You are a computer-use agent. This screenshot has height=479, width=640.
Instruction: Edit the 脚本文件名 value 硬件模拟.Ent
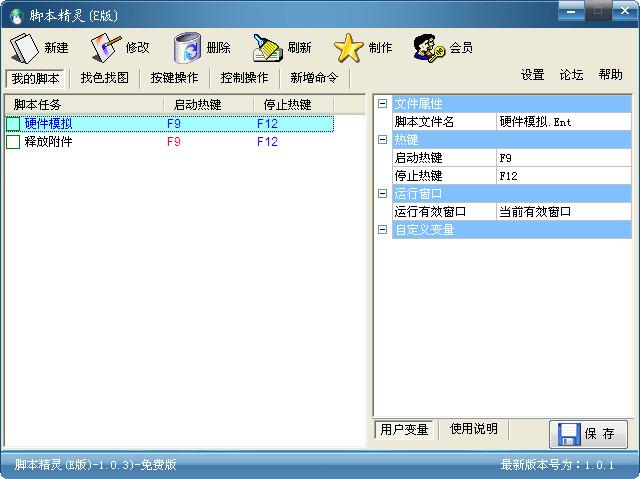[x=564, y=122]
